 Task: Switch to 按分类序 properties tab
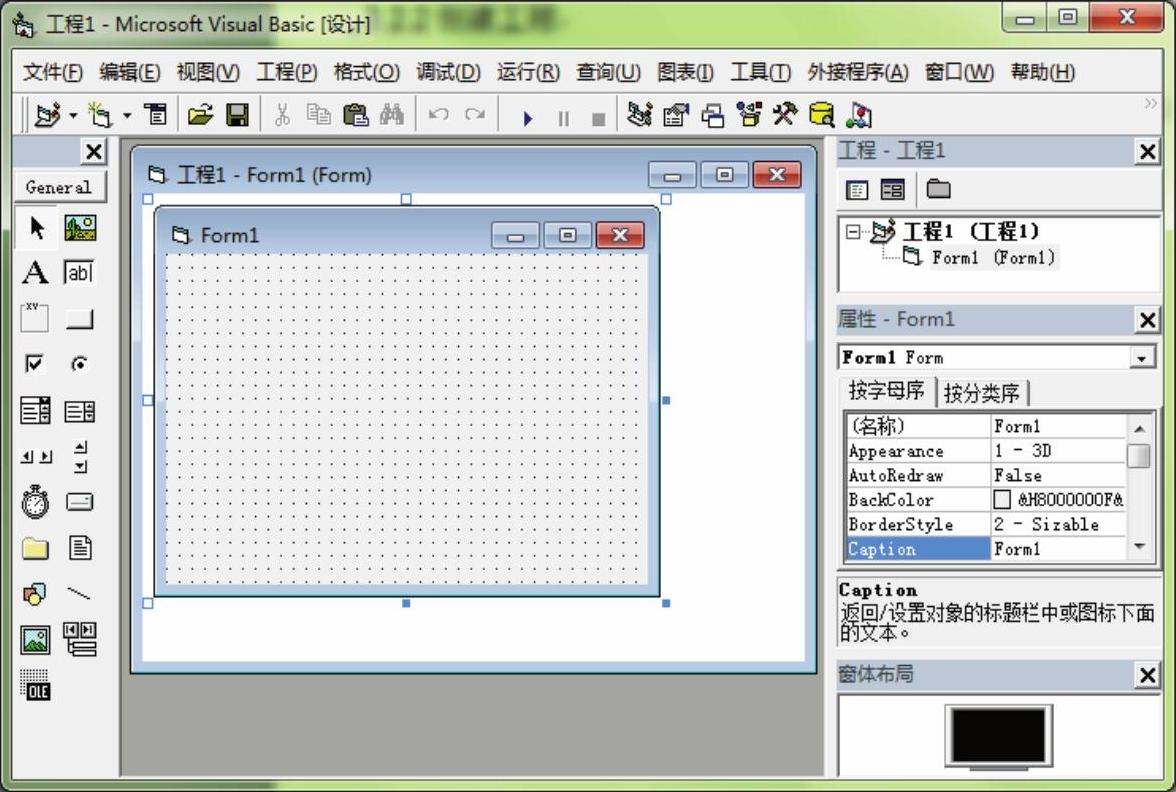(982, 392)
